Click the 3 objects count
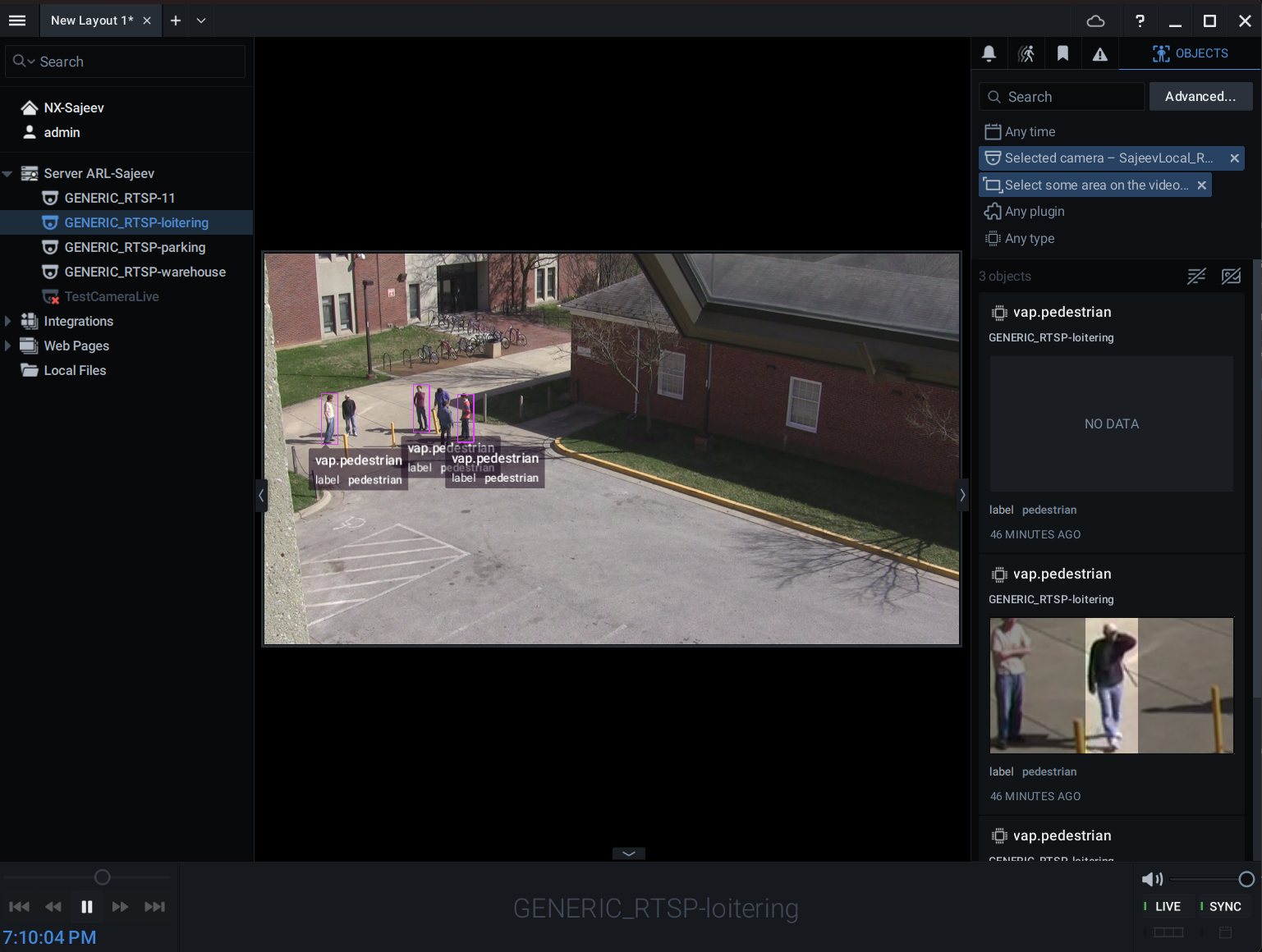Viewport: 1262px width, 952px height. [x=1004, y=277]
